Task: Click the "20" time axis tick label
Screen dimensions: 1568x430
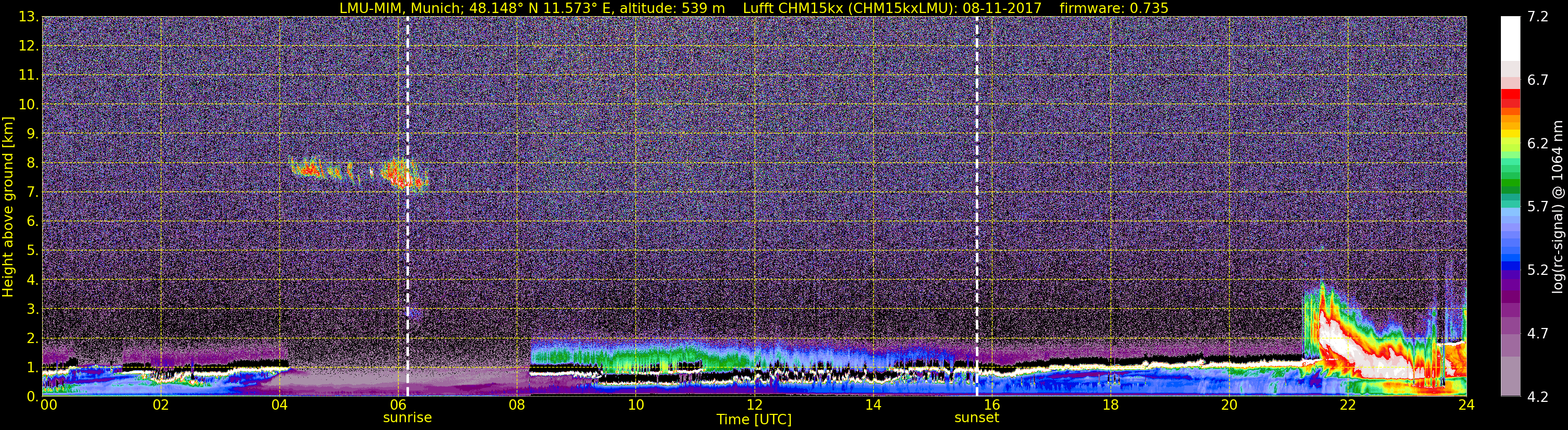Action: pyautogui.click(x=1229, y=405)
